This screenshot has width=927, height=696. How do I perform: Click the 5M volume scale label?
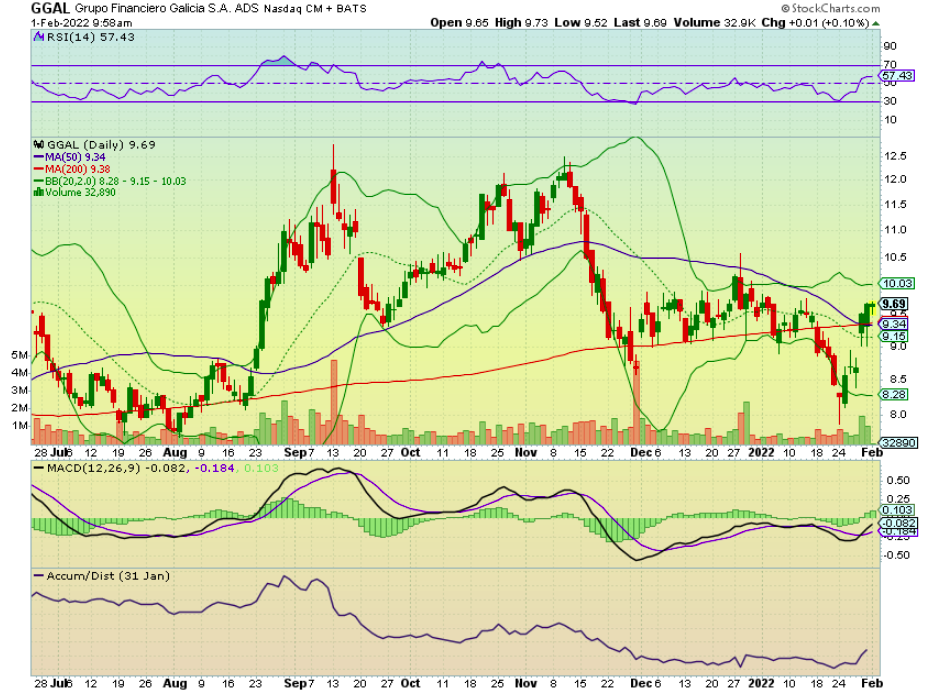click(x=20, y=354)
